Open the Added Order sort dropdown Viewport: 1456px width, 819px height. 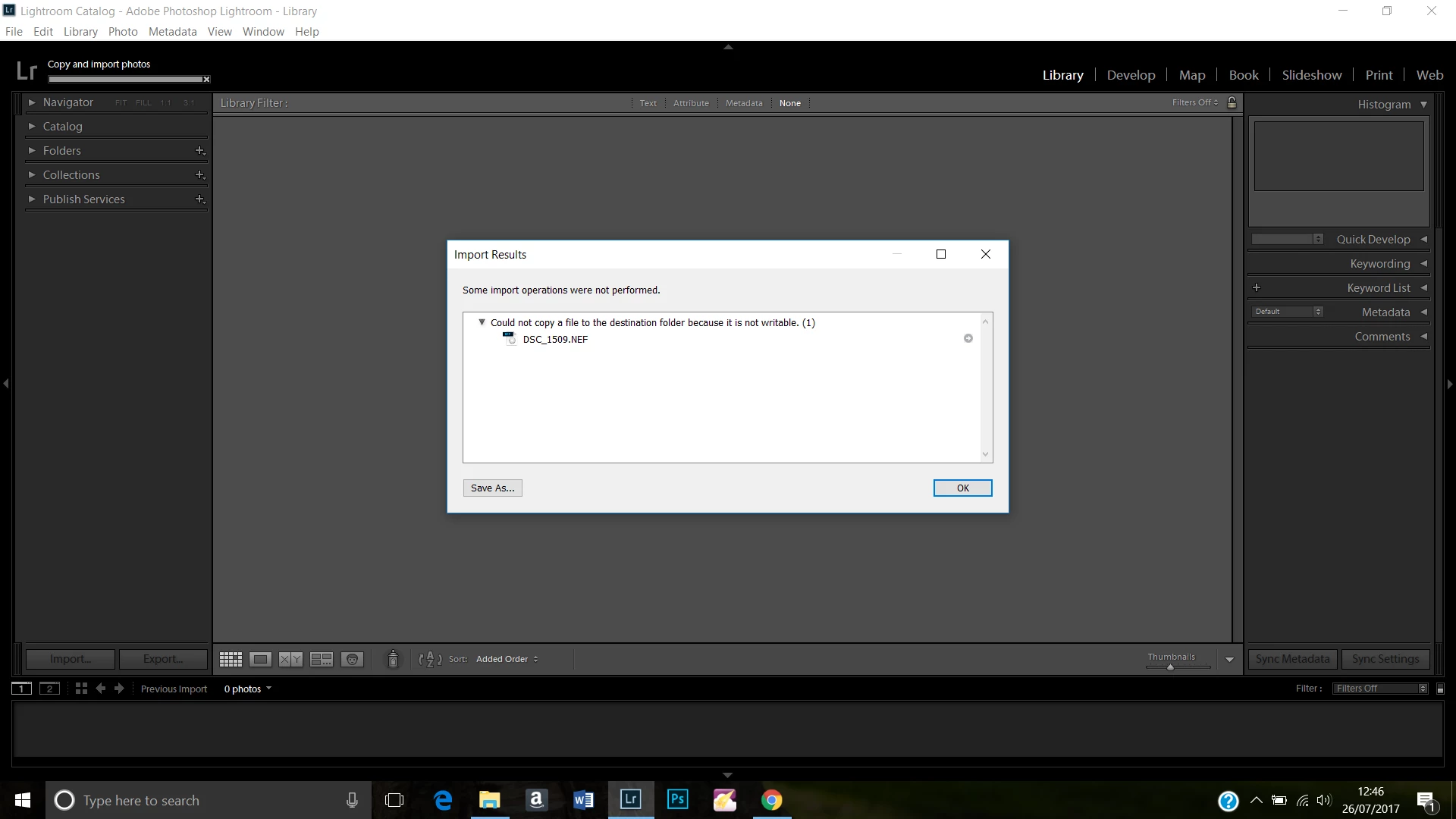507,659
